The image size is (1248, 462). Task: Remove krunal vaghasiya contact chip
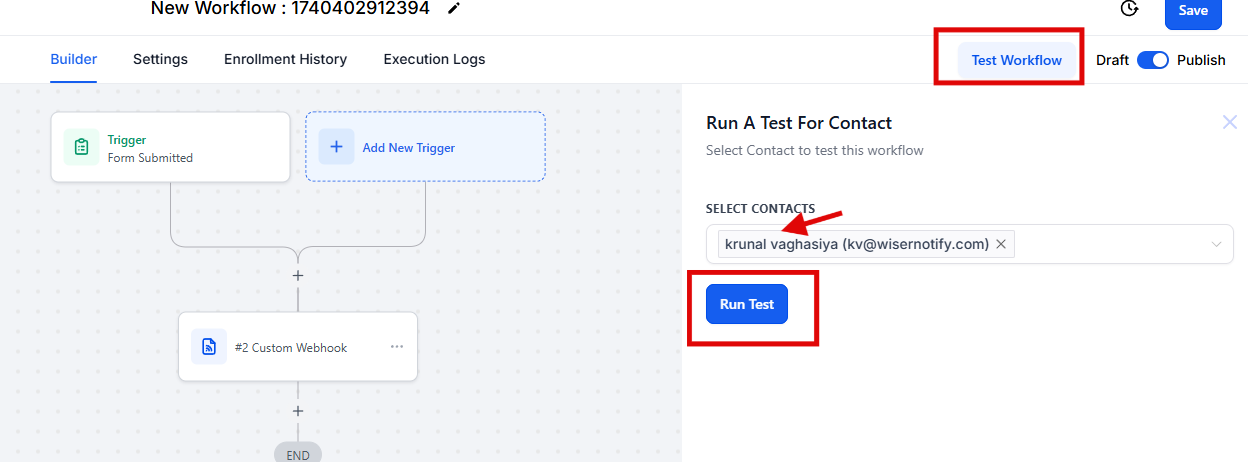(1001, 244)
